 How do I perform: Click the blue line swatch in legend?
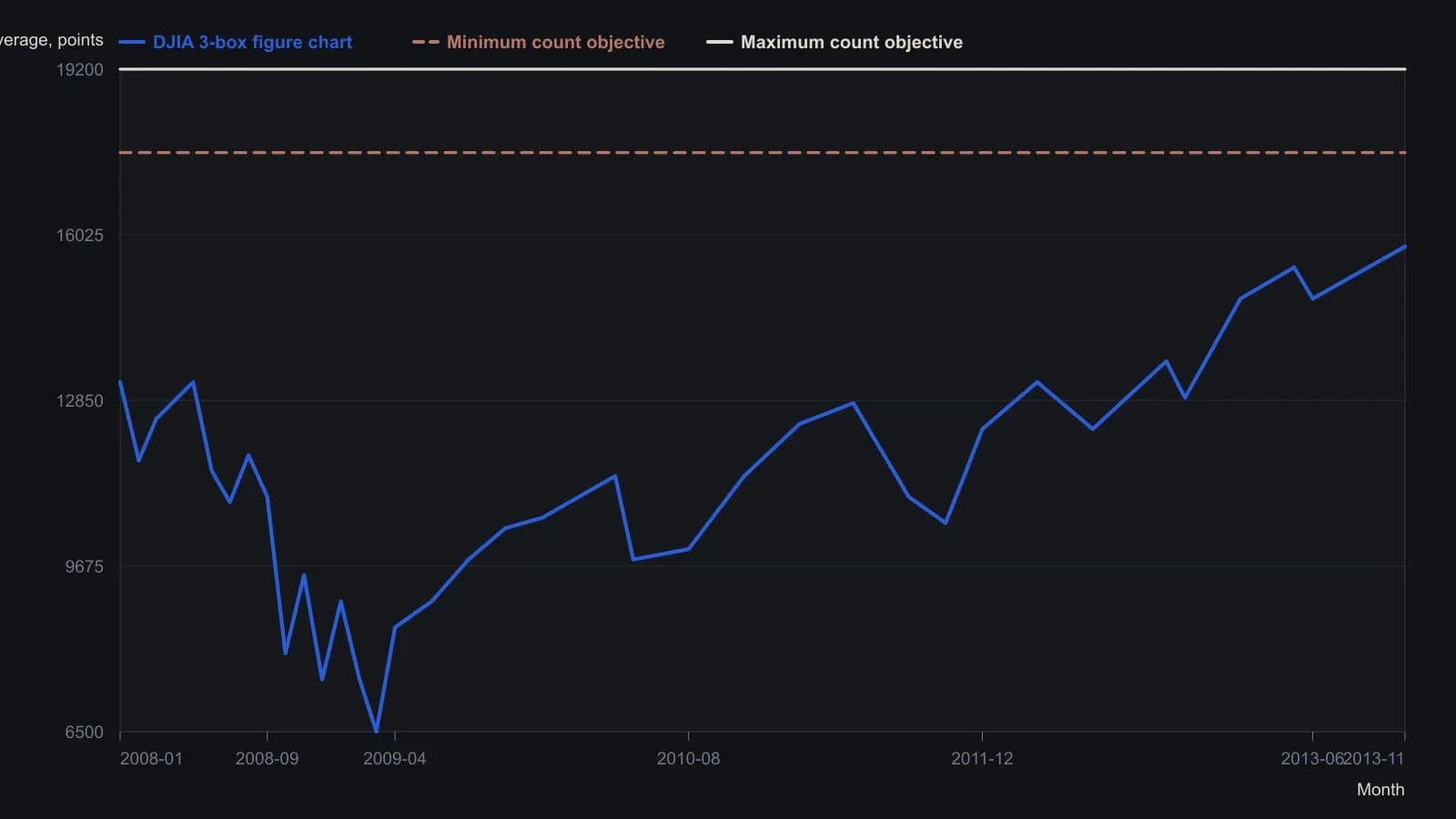132,42
